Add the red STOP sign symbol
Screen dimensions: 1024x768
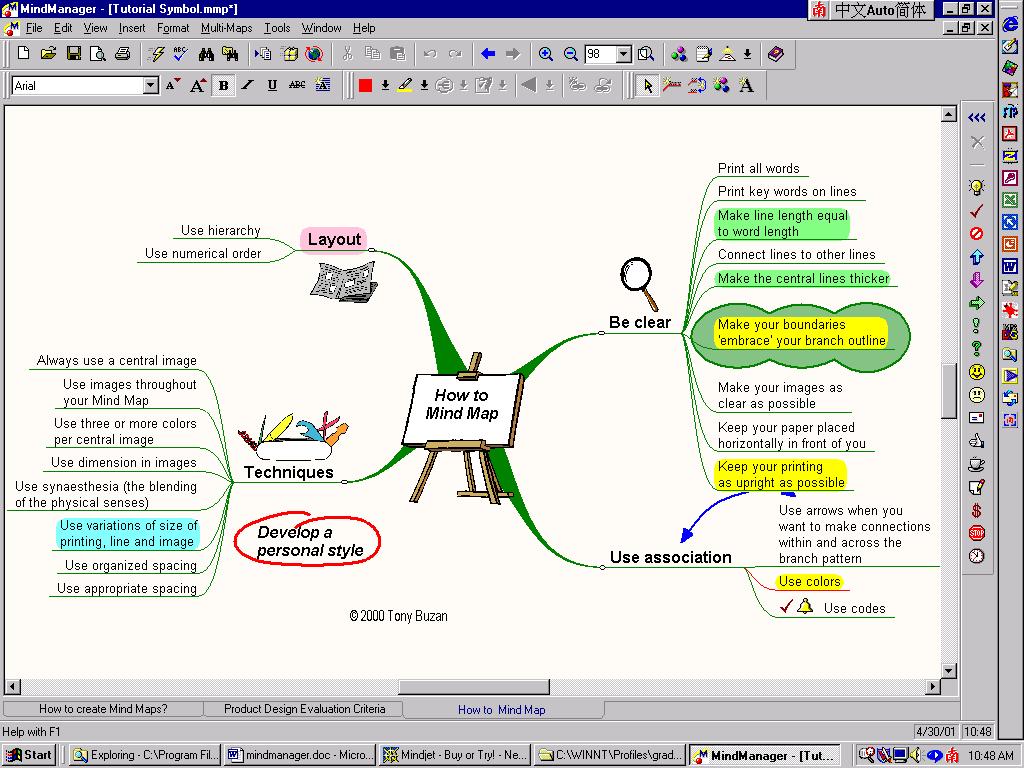(976, 533)
